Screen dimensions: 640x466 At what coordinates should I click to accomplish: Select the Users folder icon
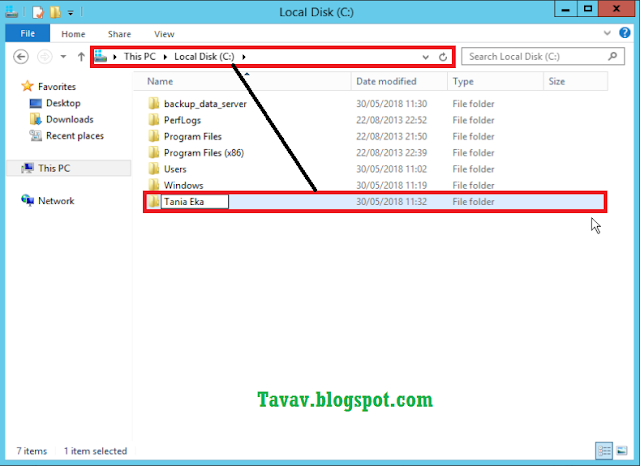click(154, 169)
